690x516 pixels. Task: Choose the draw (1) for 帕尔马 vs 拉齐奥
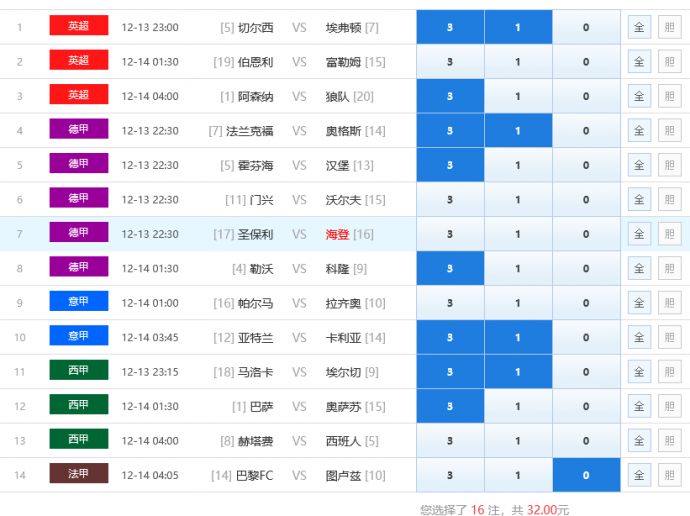point(517,303)
